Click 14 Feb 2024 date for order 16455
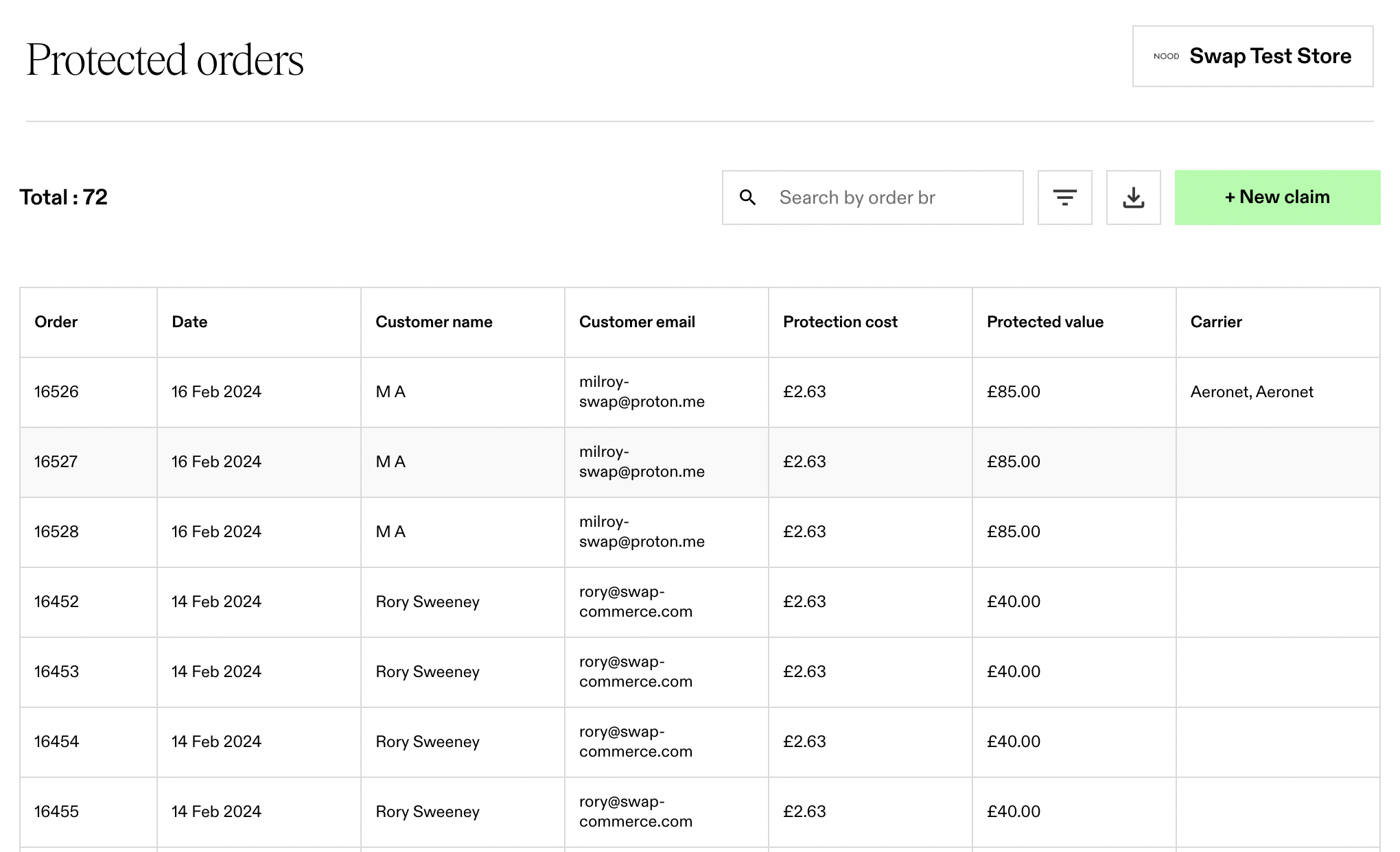 (x=216, y=812)
